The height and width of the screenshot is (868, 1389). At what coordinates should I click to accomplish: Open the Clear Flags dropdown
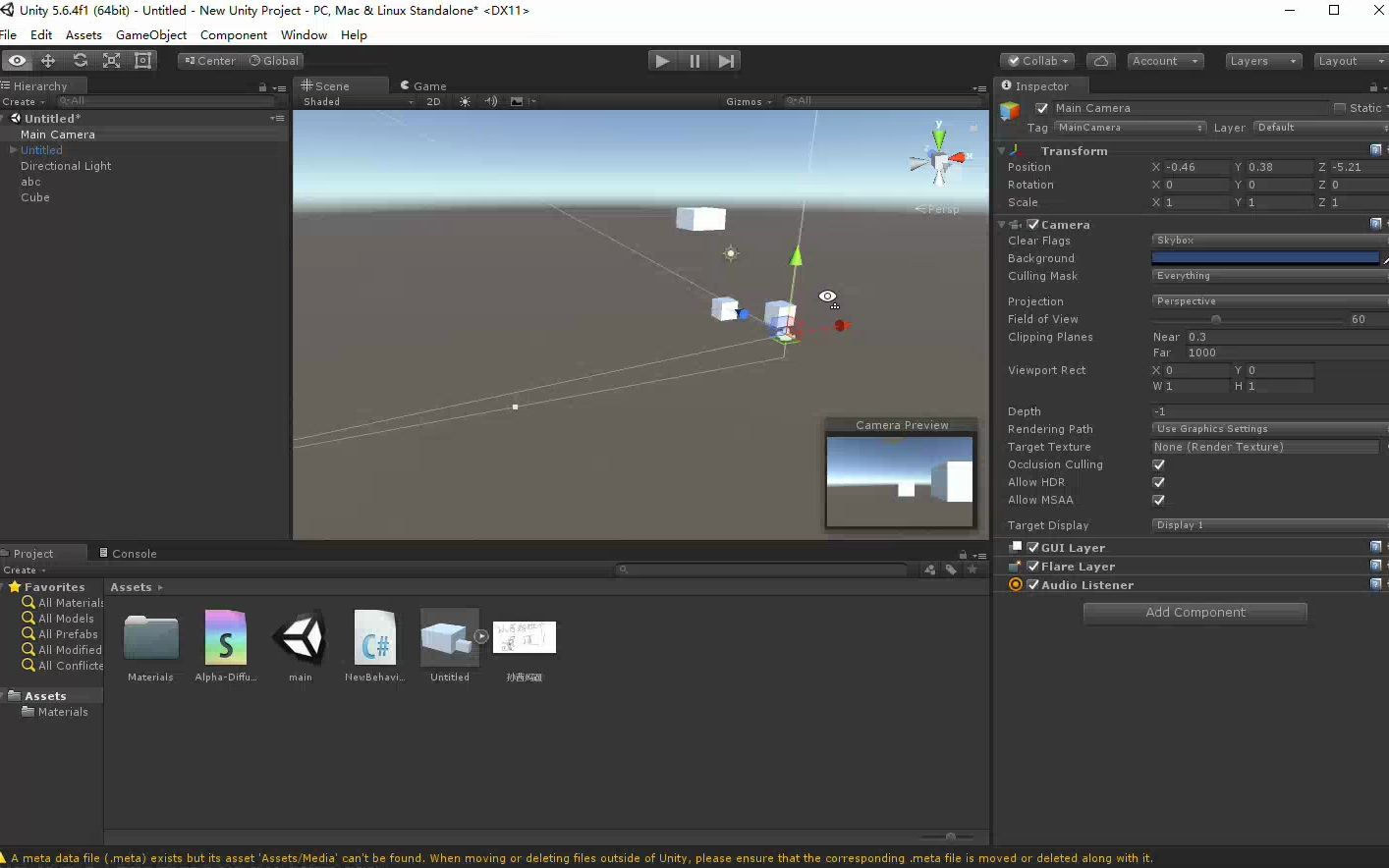pos(1267,240)
